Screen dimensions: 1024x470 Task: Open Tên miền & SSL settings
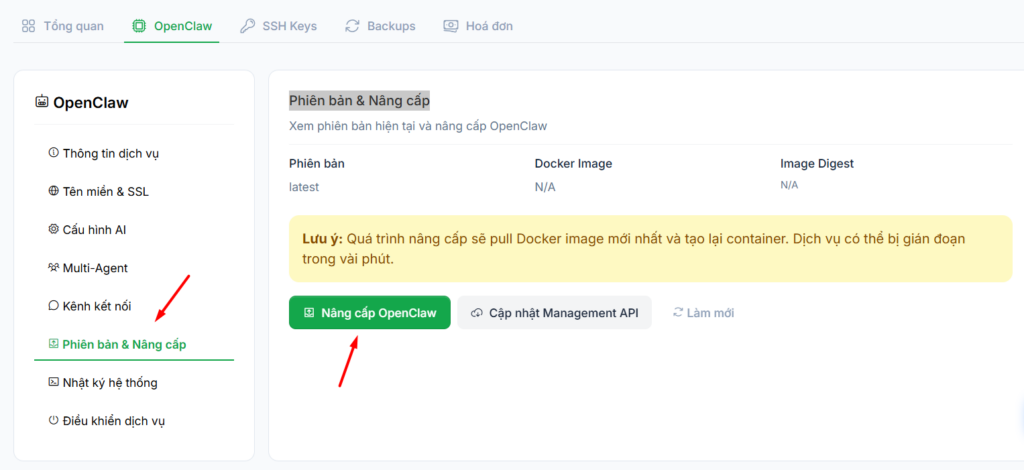pyautogui.click(x=134, y=192)
